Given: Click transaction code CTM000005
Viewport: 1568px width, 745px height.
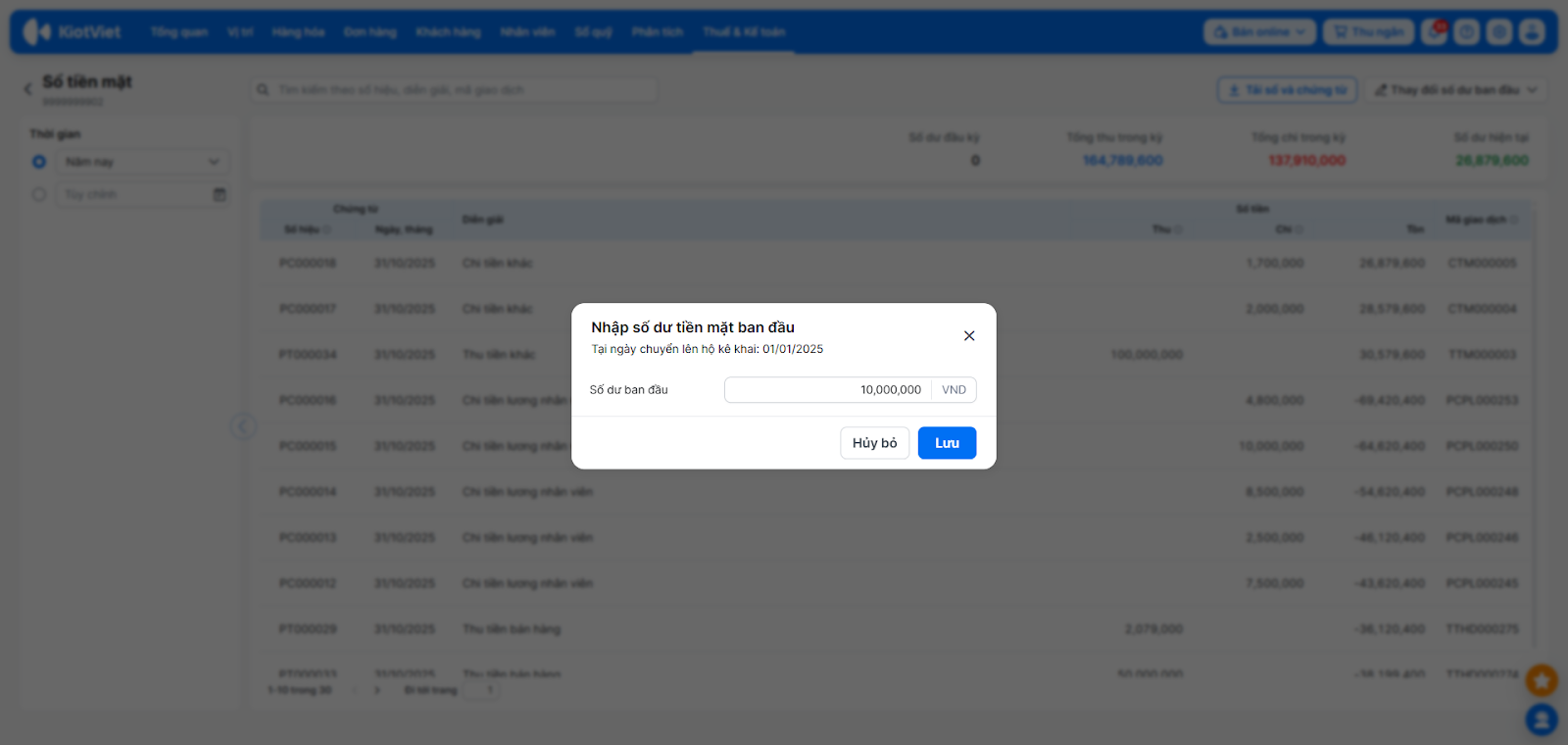Looking at the screenshot, I should point(1482,263).
